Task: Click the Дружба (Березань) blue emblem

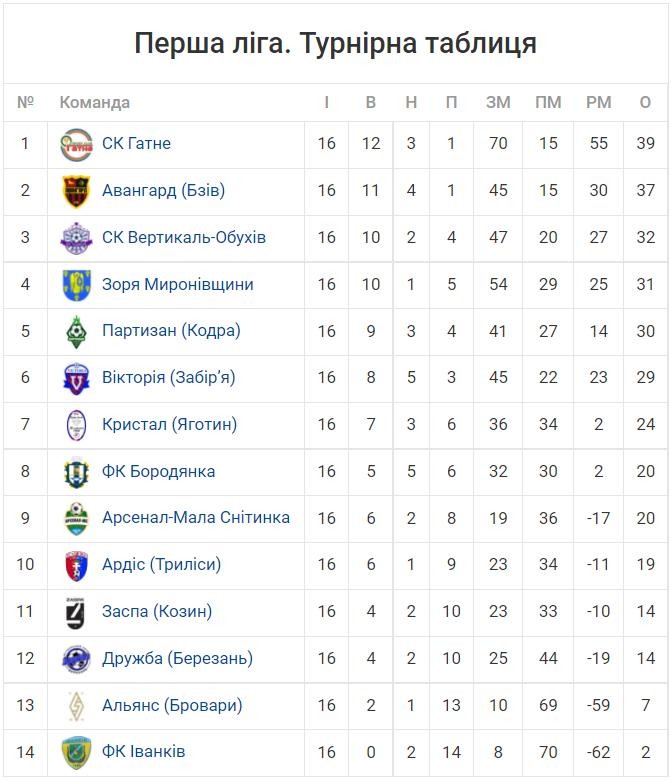Action: pyautogui.click(x=76, y=659)
